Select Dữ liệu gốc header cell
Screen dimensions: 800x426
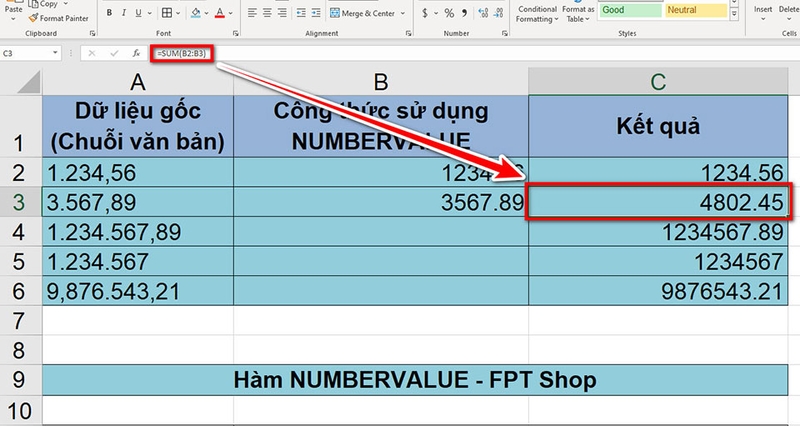[138, 126]
